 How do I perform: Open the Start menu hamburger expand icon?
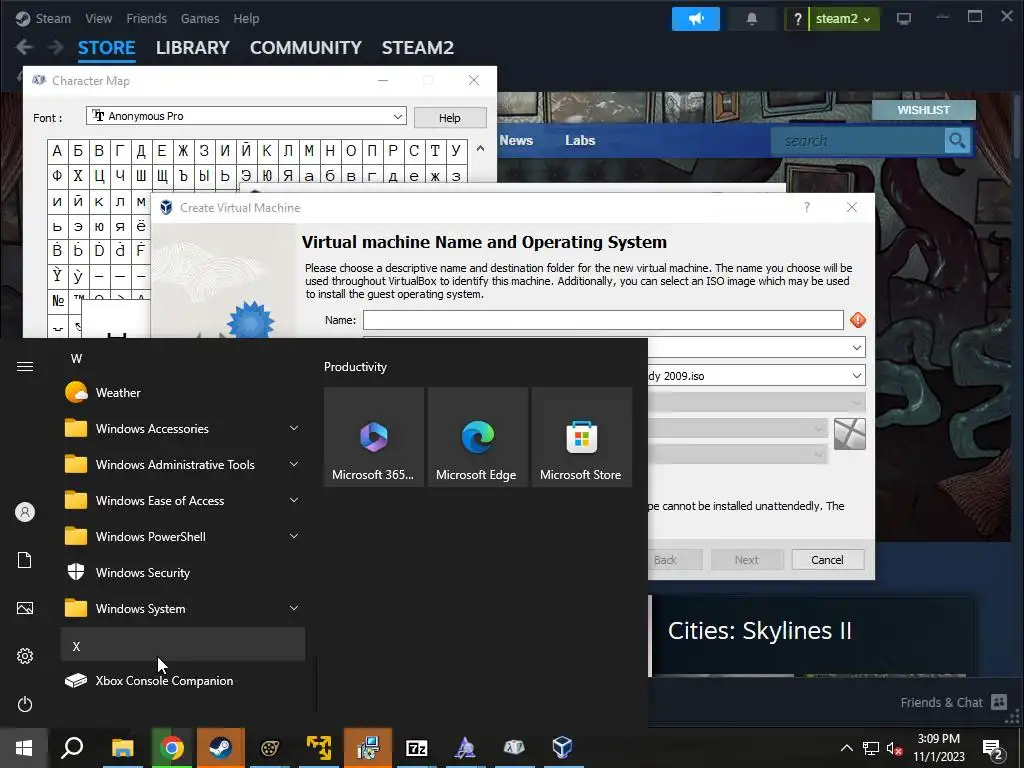click(25, 366)
